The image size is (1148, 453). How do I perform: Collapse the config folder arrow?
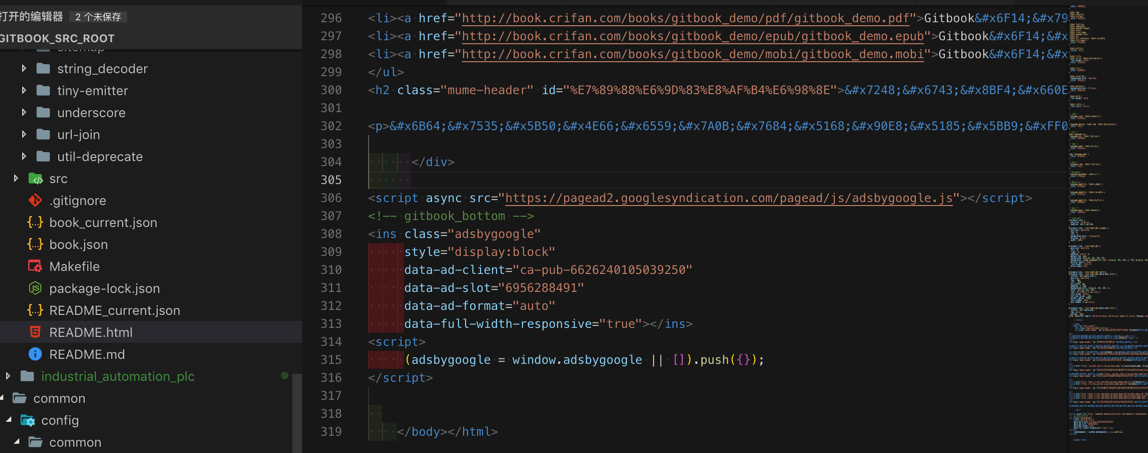click(x=9, y=420)
